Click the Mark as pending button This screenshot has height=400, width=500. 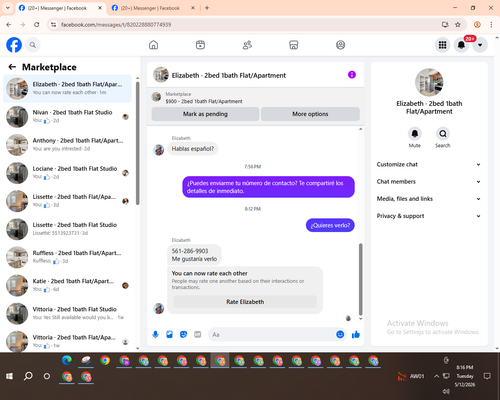point(205,114)
